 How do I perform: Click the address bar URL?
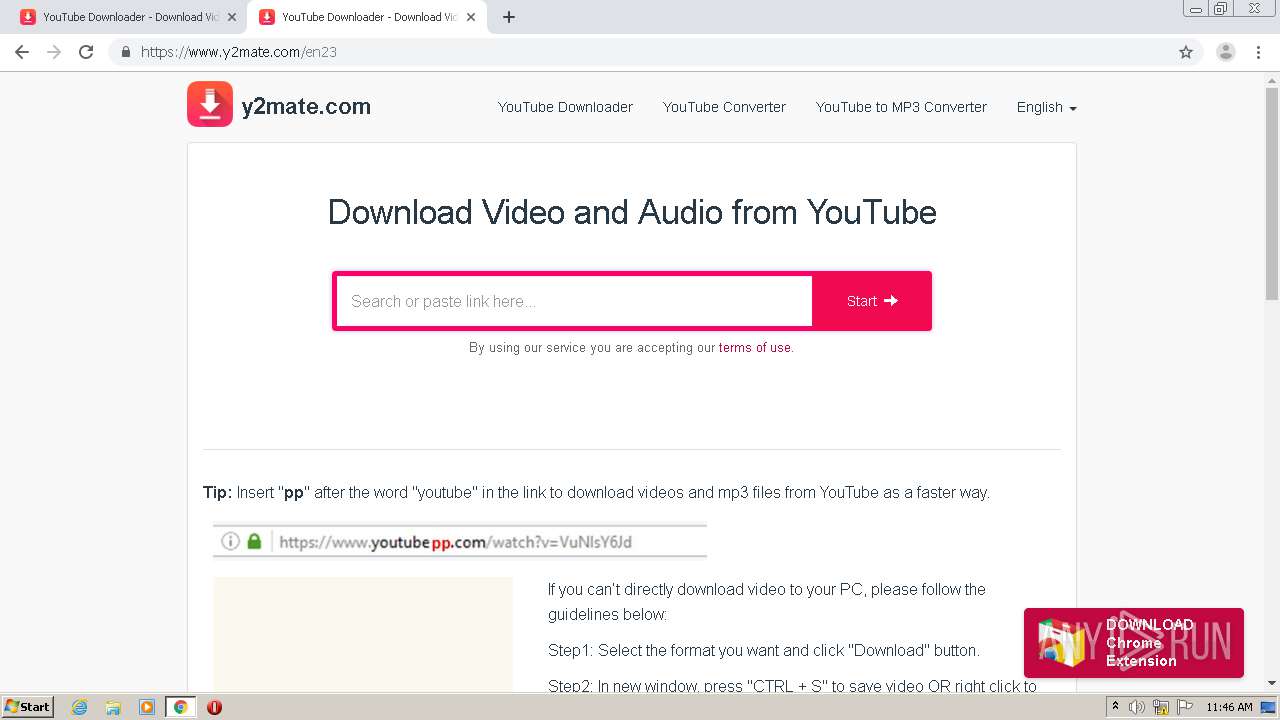point(239,52)
